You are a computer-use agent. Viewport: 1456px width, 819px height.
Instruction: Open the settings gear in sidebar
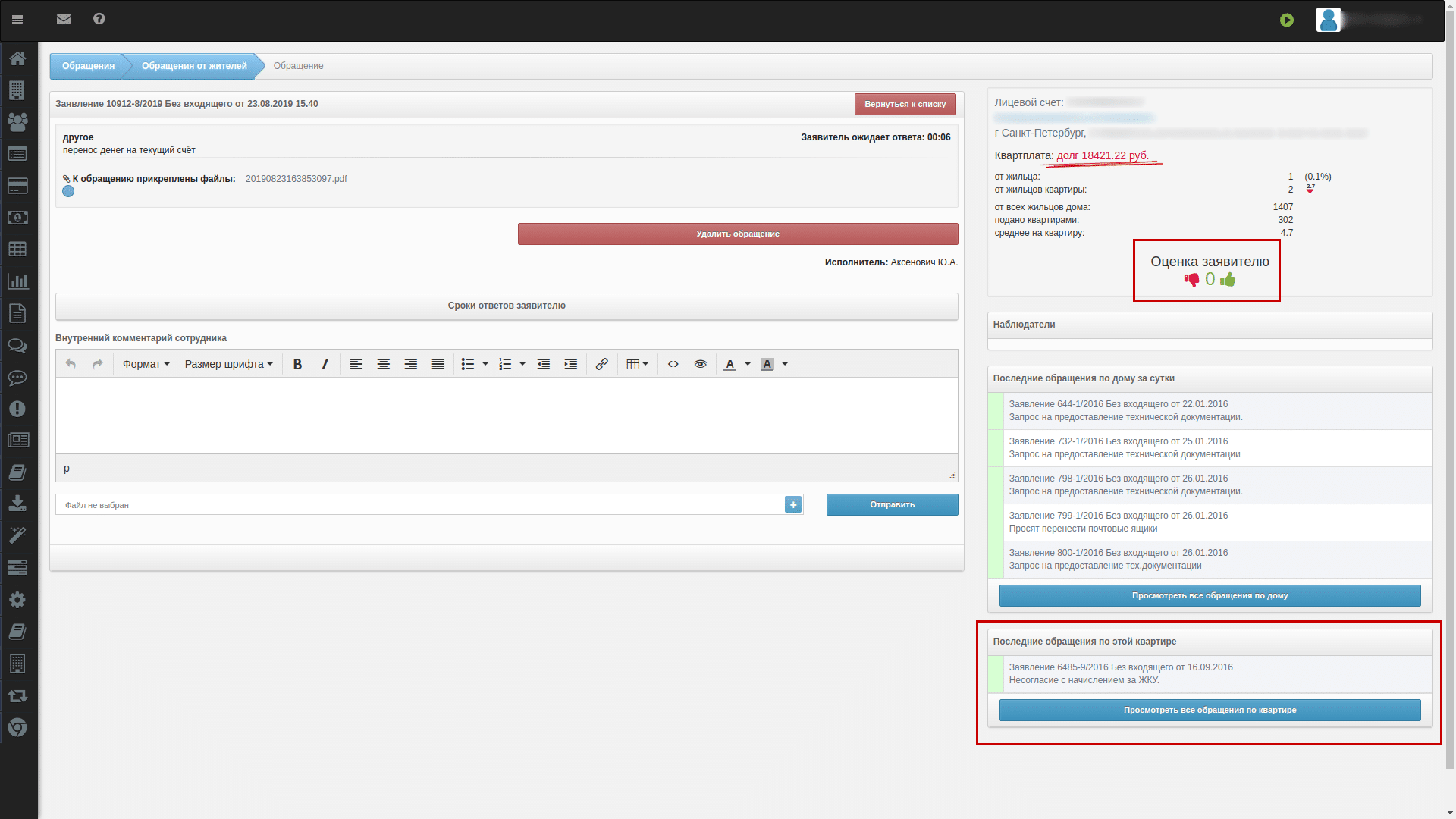pyautogui.click(x=17, y=600)
